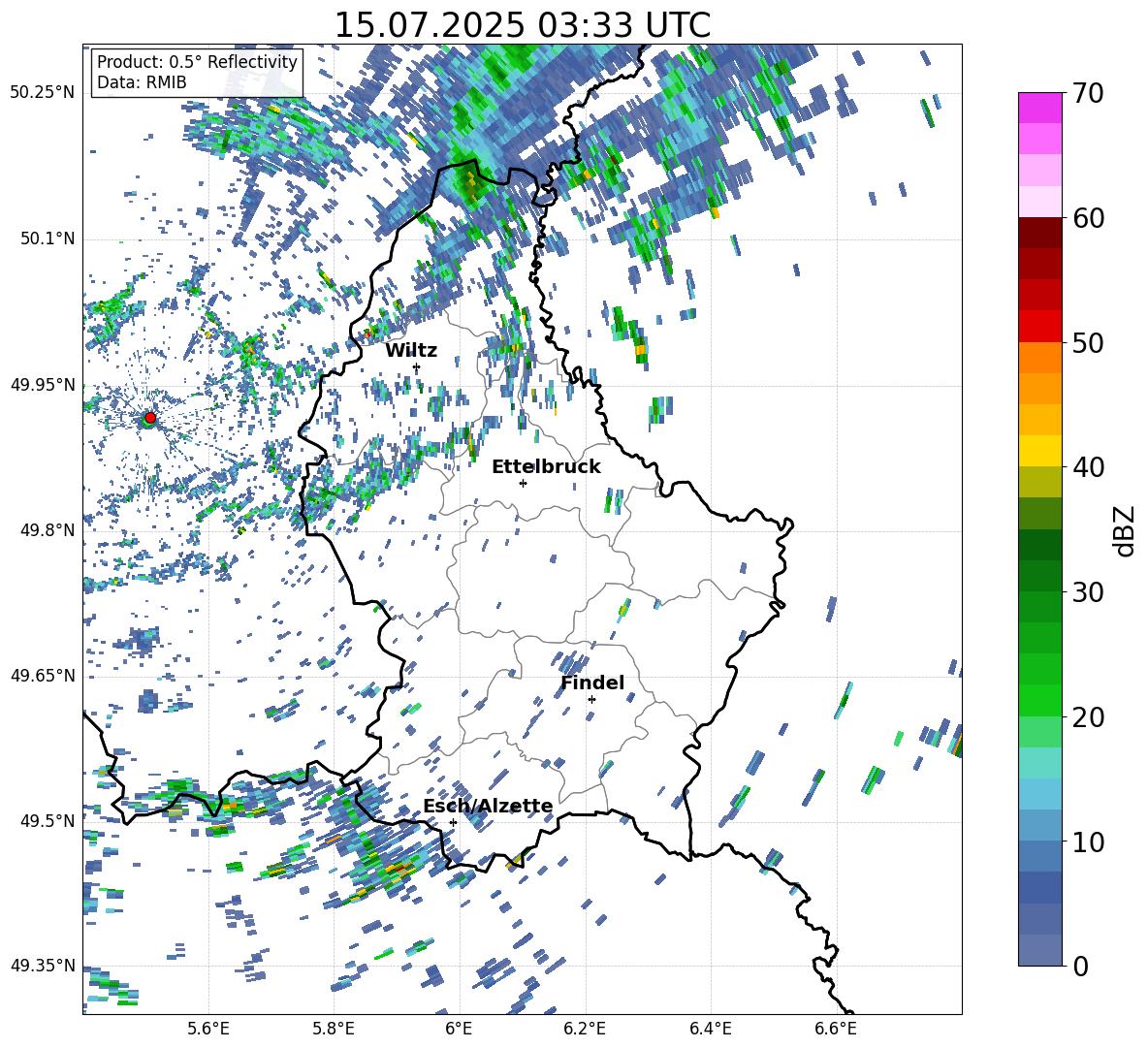Click the colorbar tick value 20
This screenshot has height=1048, width=1148.
(x=1087, y=716)
